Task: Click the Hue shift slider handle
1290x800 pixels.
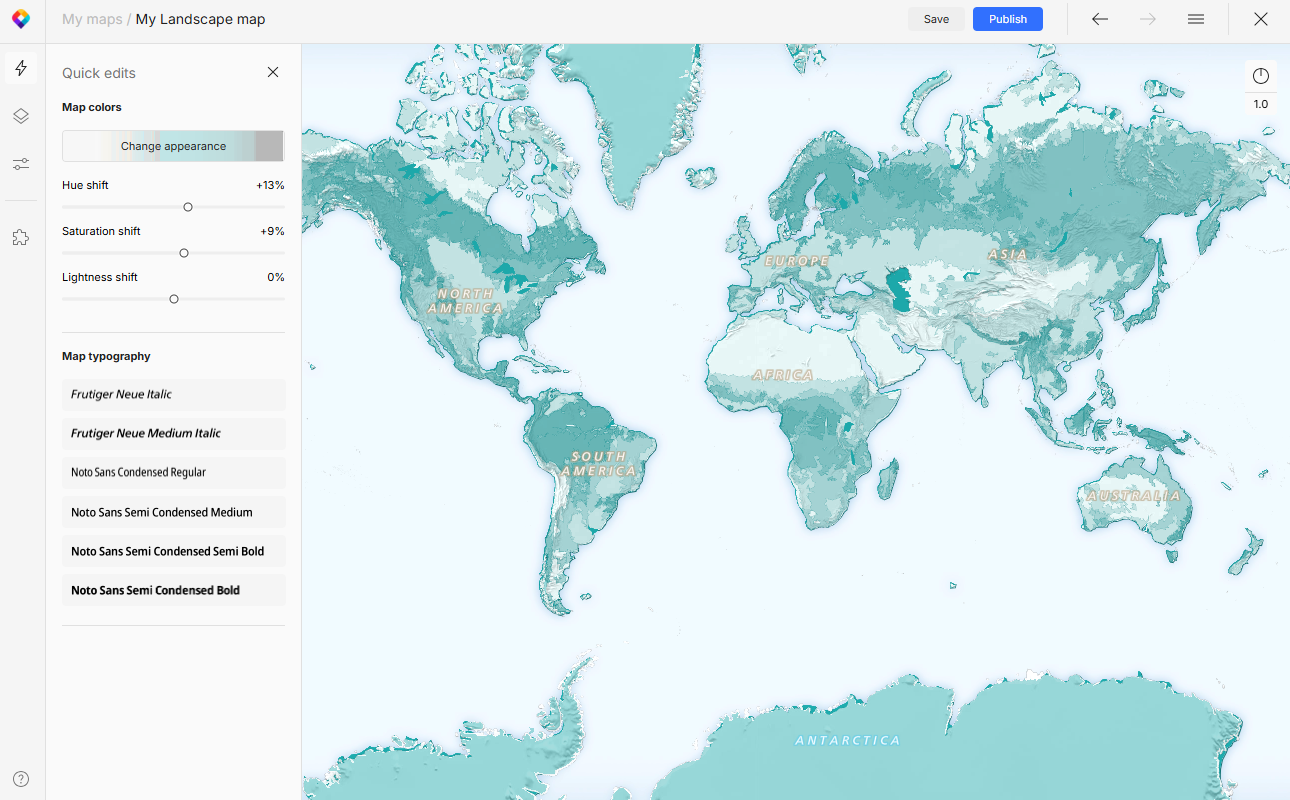Action: 188,207
